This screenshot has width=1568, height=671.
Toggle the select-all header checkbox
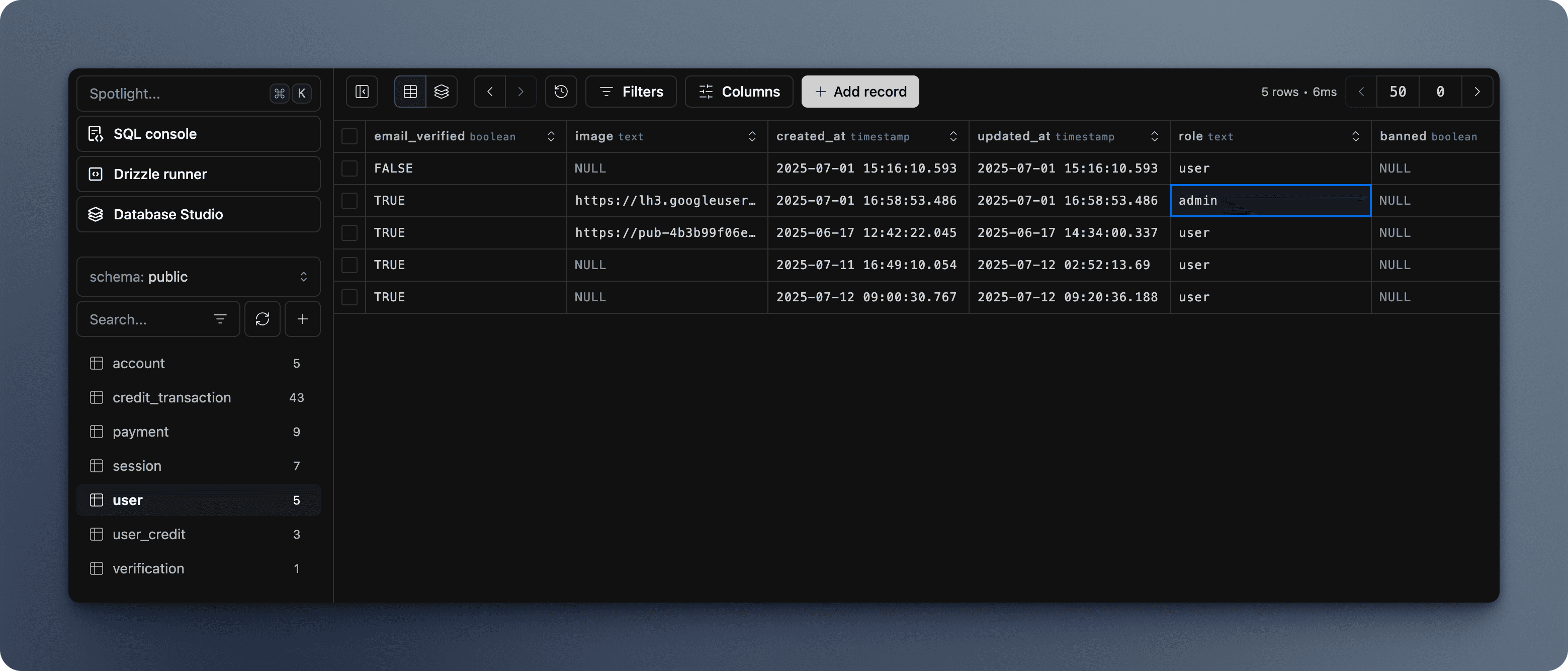(350, 136)
